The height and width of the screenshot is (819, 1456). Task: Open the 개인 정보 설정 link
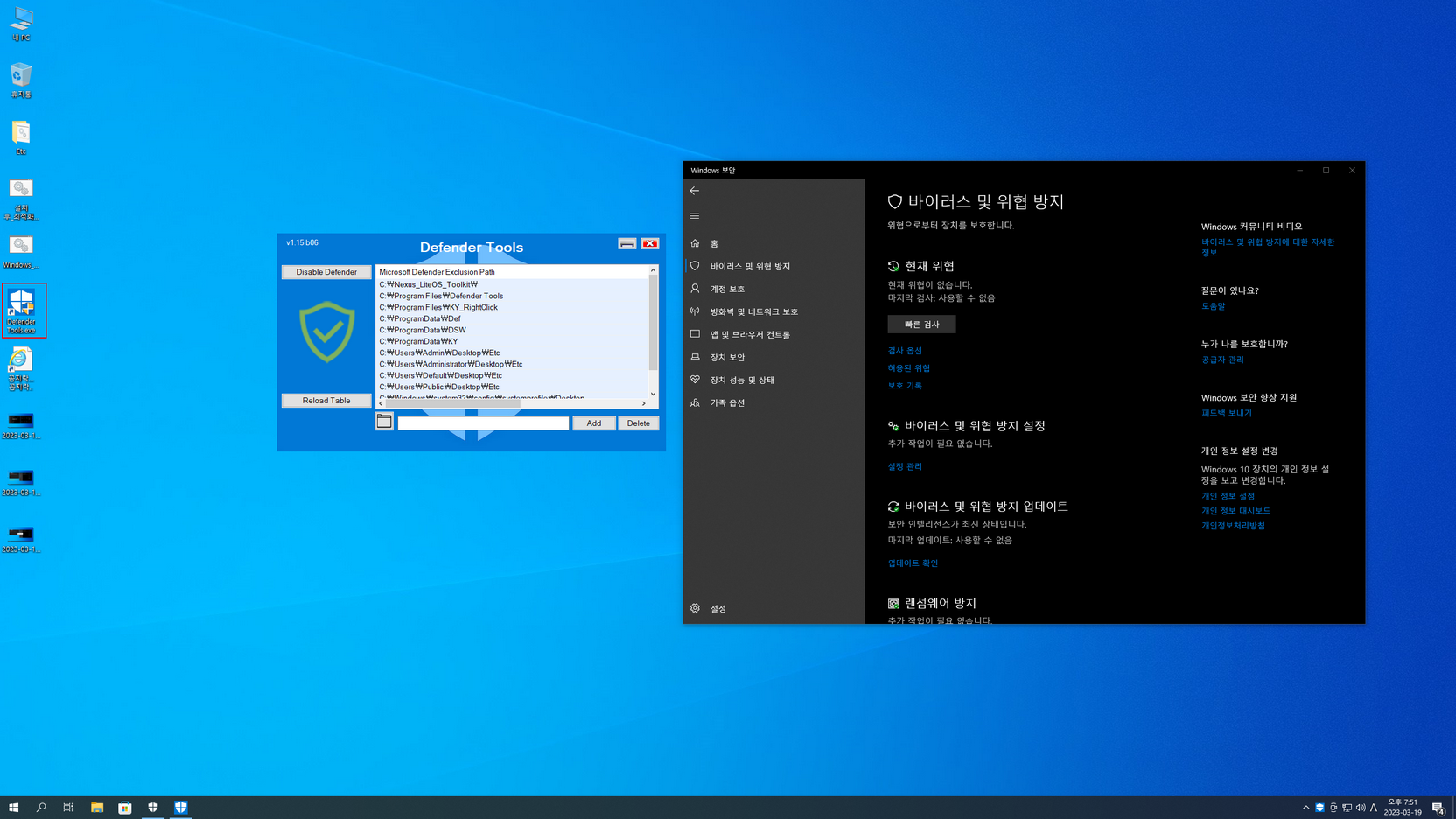point(1228,496)
